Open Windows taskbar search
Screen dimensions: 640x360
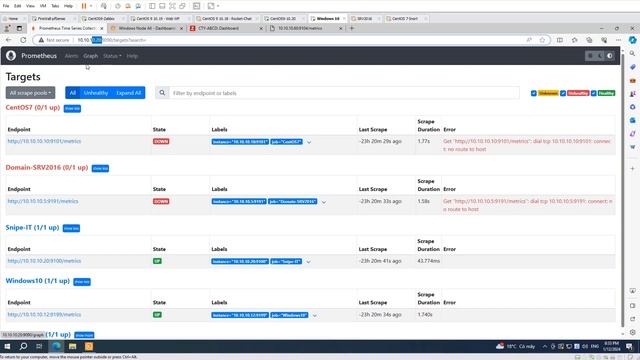23,346
